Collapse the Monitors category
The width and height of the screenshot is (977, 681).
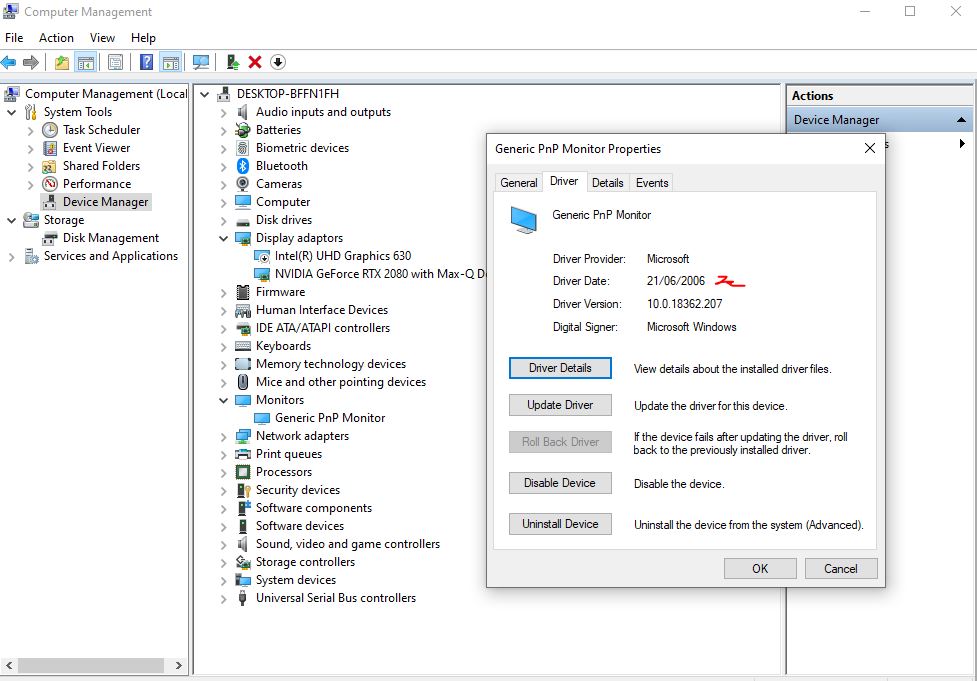click(x=223, y=400)
